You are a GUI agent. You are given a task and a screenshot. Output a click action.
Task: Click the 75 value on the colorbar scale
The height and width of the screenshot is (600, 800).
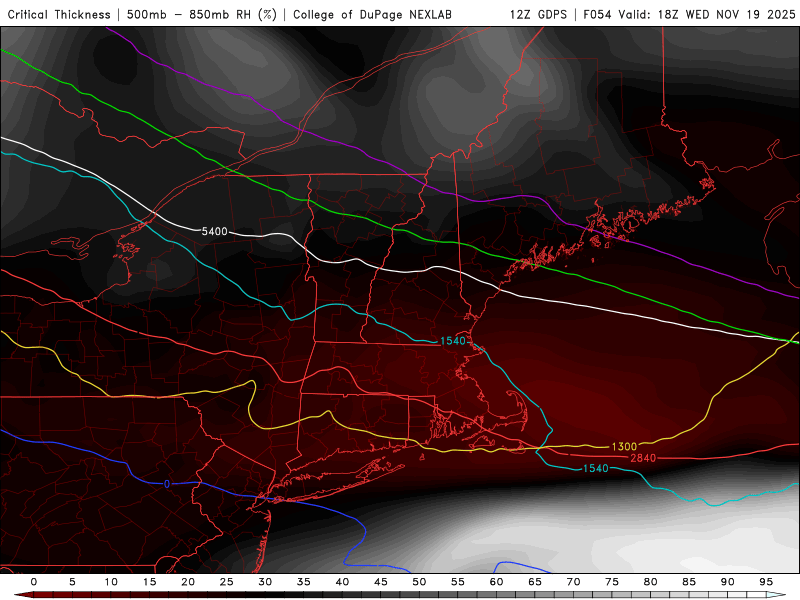(612, 582)
